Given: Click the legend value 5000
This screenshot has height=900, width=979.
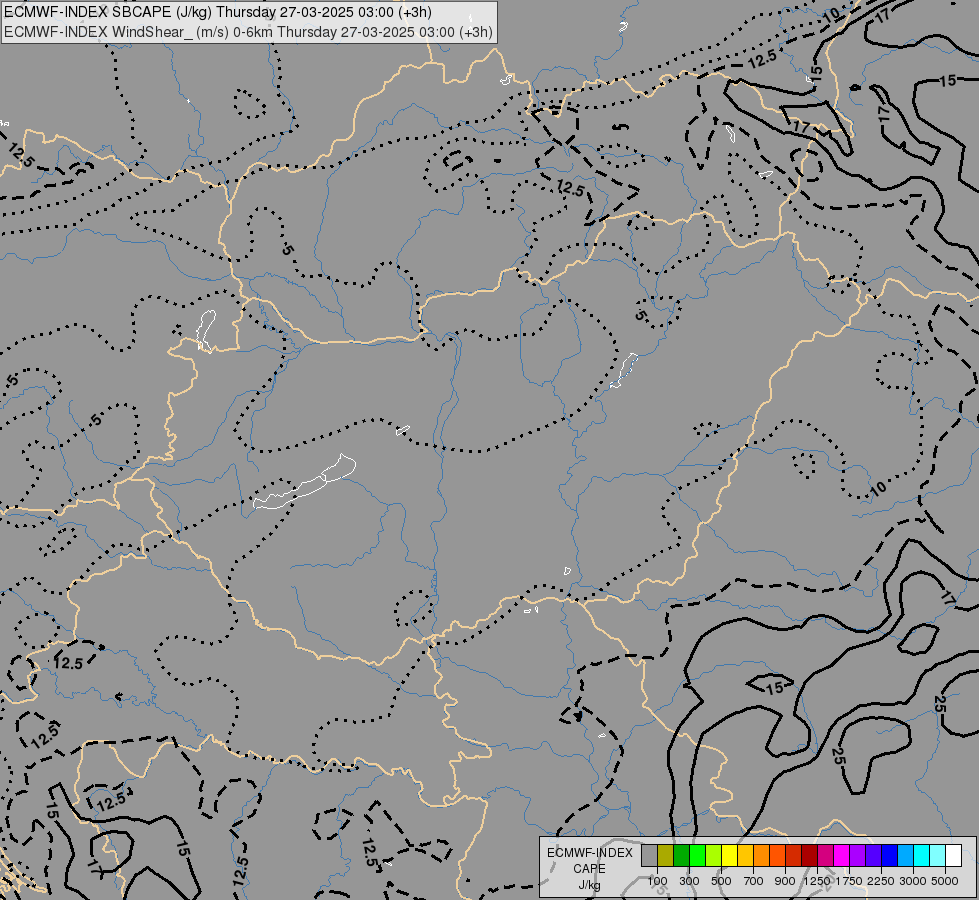Looking at the screenshot, I should tap(945, 881).
